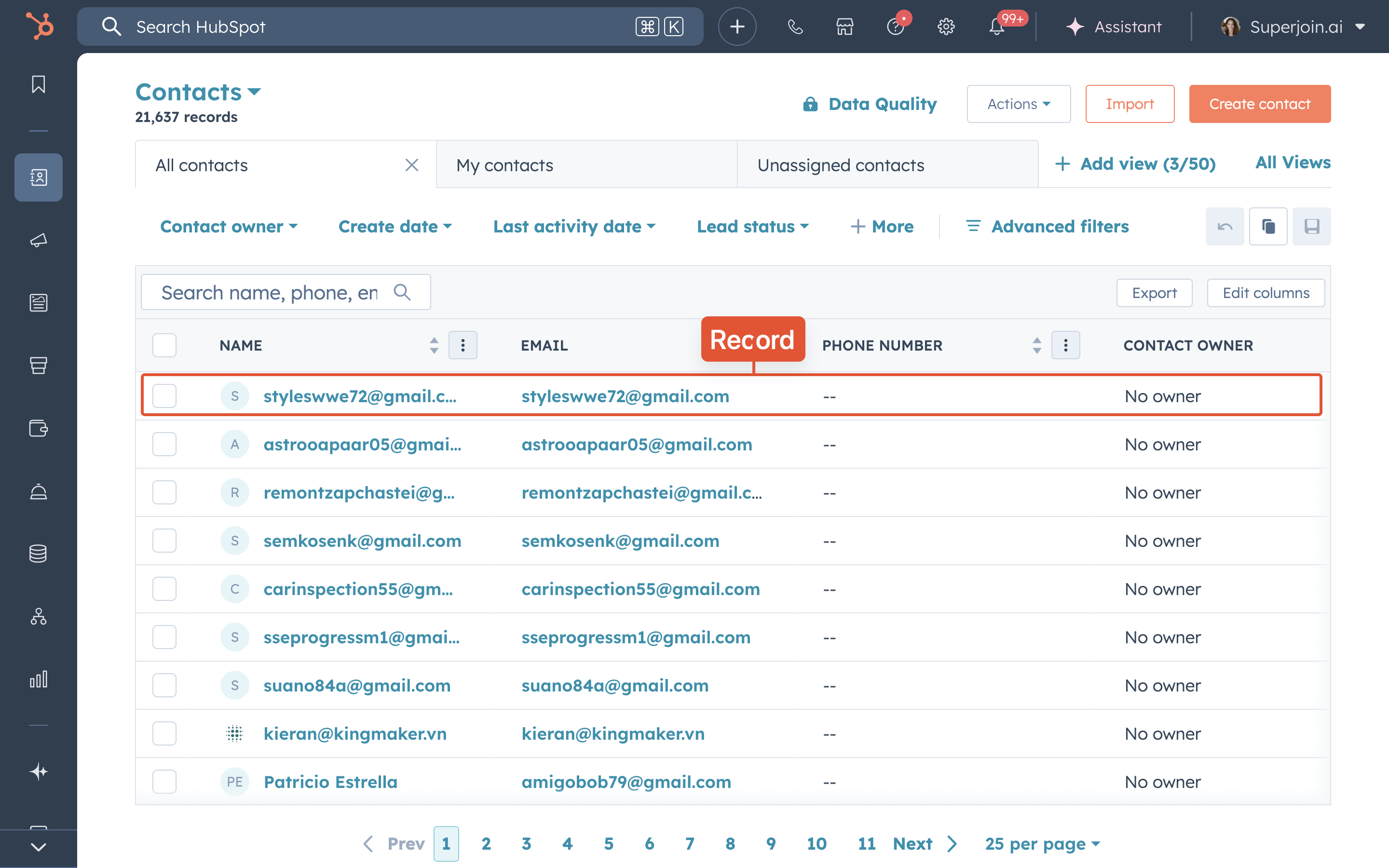Open the phone calling icon

point(795,27)
